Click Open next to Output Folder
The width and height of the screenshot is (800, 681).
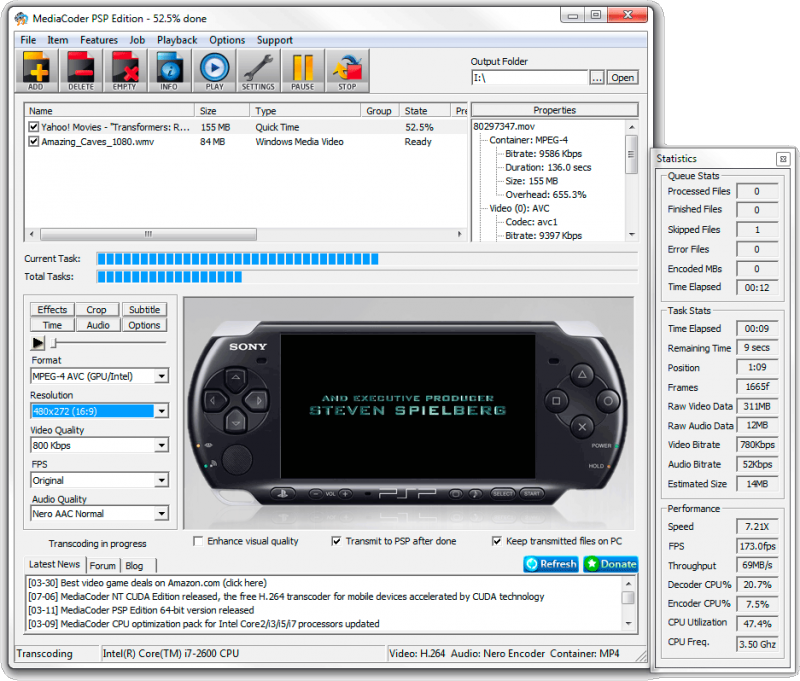(x=622, y=78)
